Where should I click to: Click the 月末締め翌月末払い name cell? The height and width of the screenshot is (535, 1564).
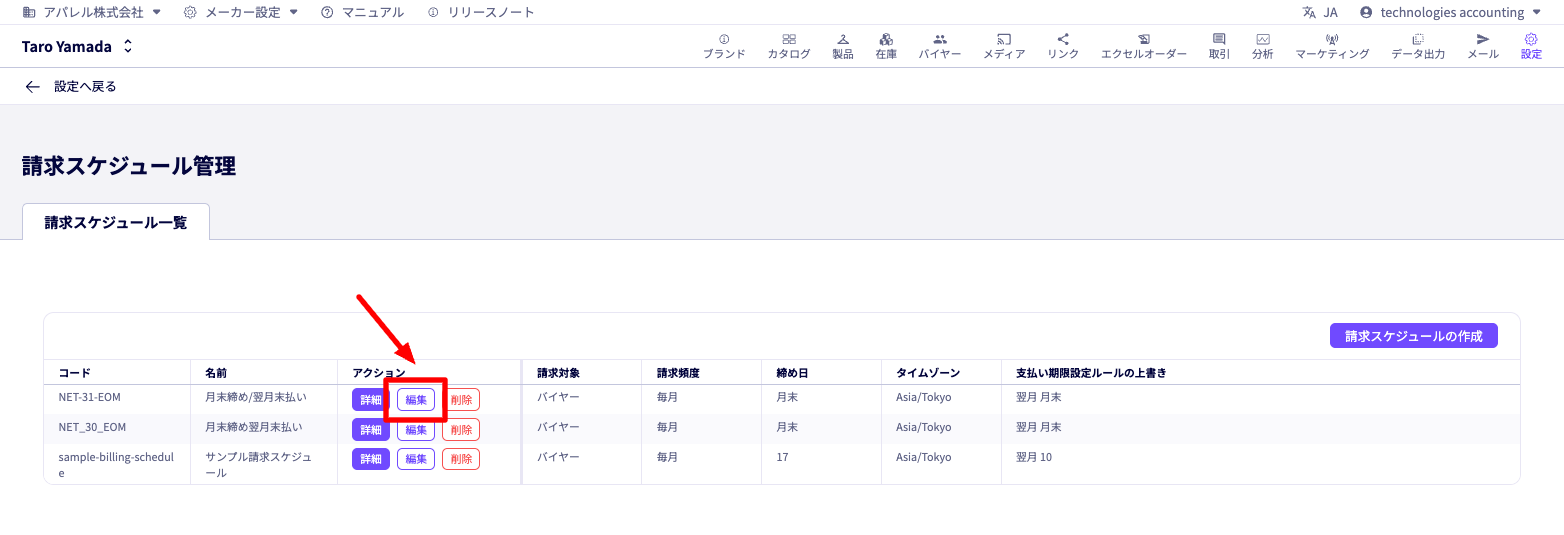pyautogui.click(x=253, y=427)
